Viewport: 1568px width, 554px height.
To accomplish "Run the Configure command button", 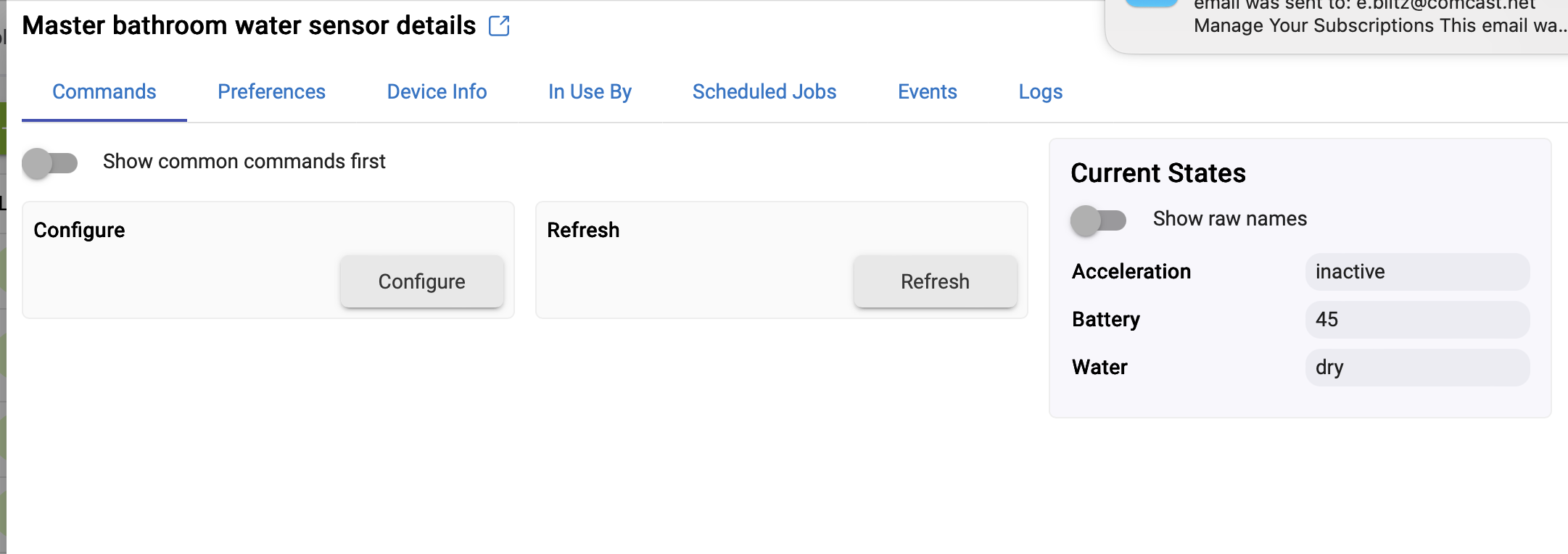I will coord(422,281).
